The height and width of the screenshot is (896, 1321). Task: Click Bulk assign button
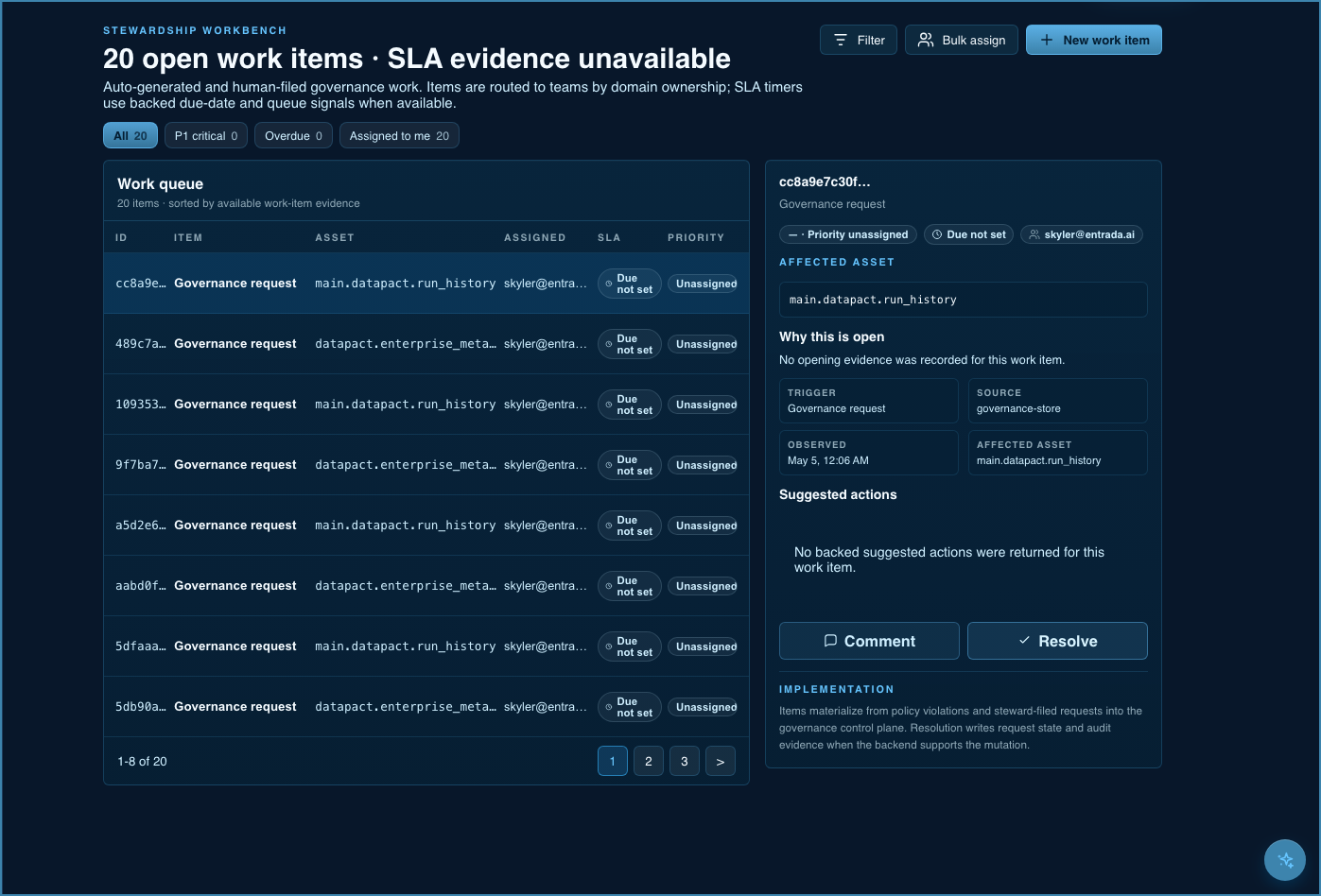pos(962,40)
